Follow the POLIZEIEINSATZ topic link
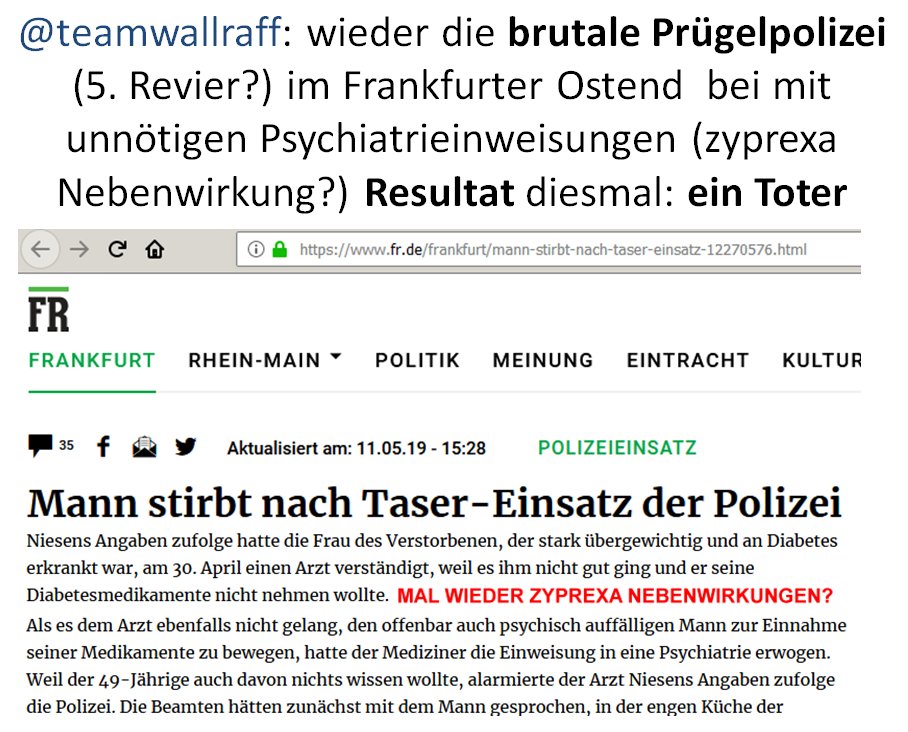 pos(617,448)
